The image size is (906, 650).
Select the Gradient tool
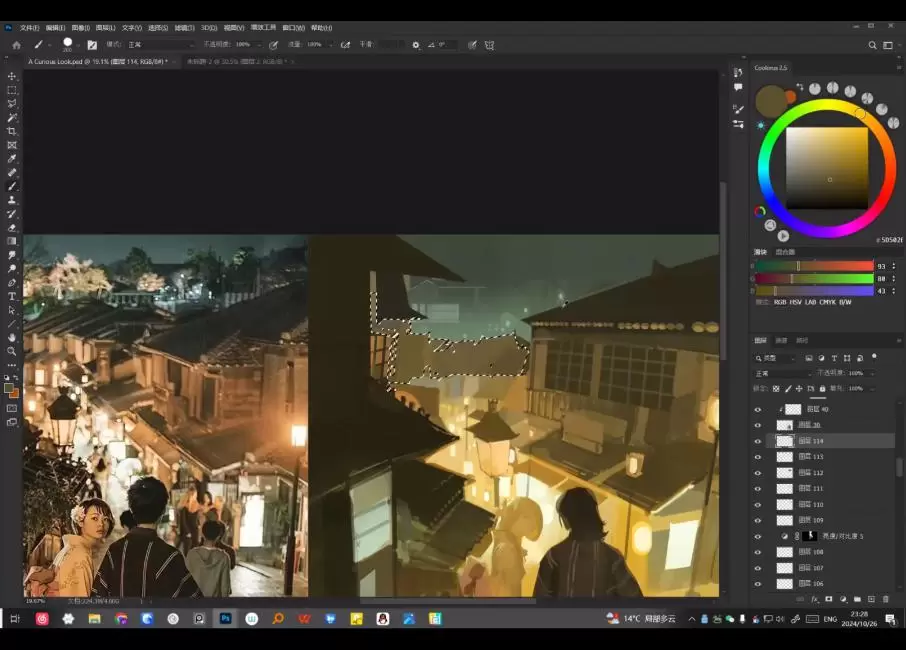pyautogui.click(x=12, y=241)
